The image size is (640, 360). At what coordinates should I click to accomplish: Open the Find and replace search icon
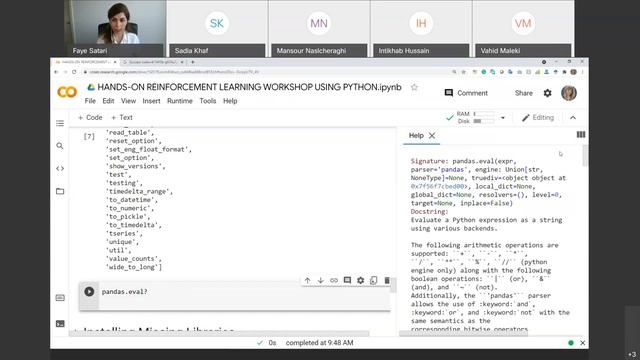60,146
